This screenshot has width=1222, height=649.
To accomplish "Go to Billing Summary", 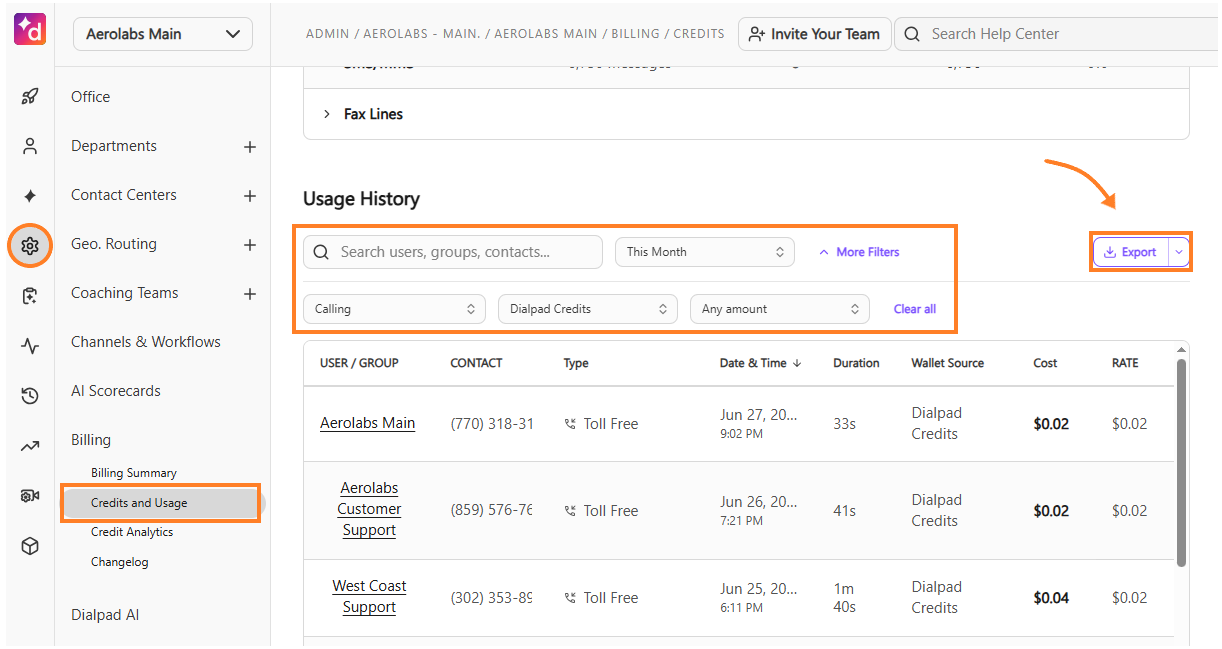I will click(134, 473).
